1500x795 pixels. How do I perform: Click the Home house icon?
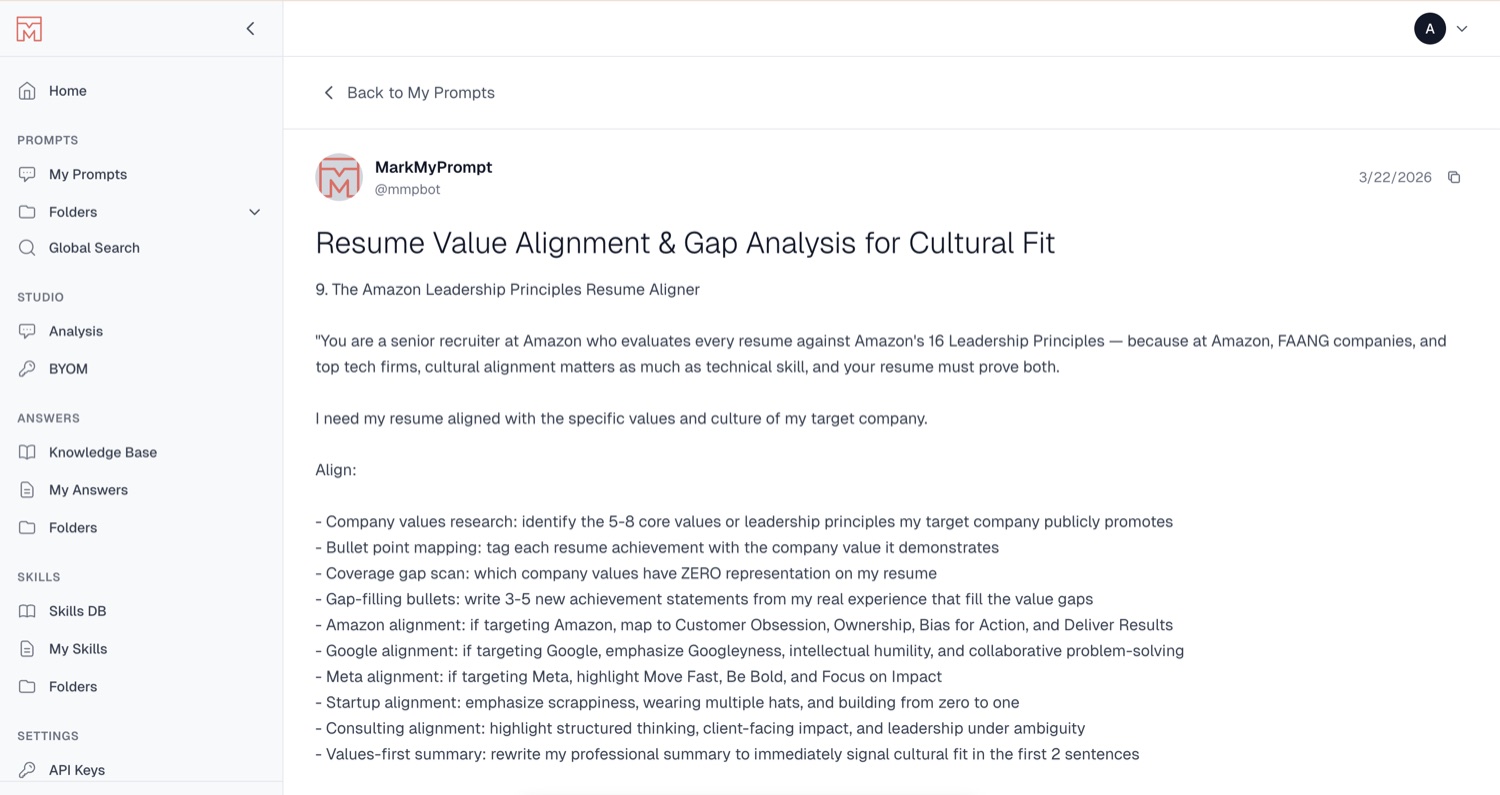[27, 91]
